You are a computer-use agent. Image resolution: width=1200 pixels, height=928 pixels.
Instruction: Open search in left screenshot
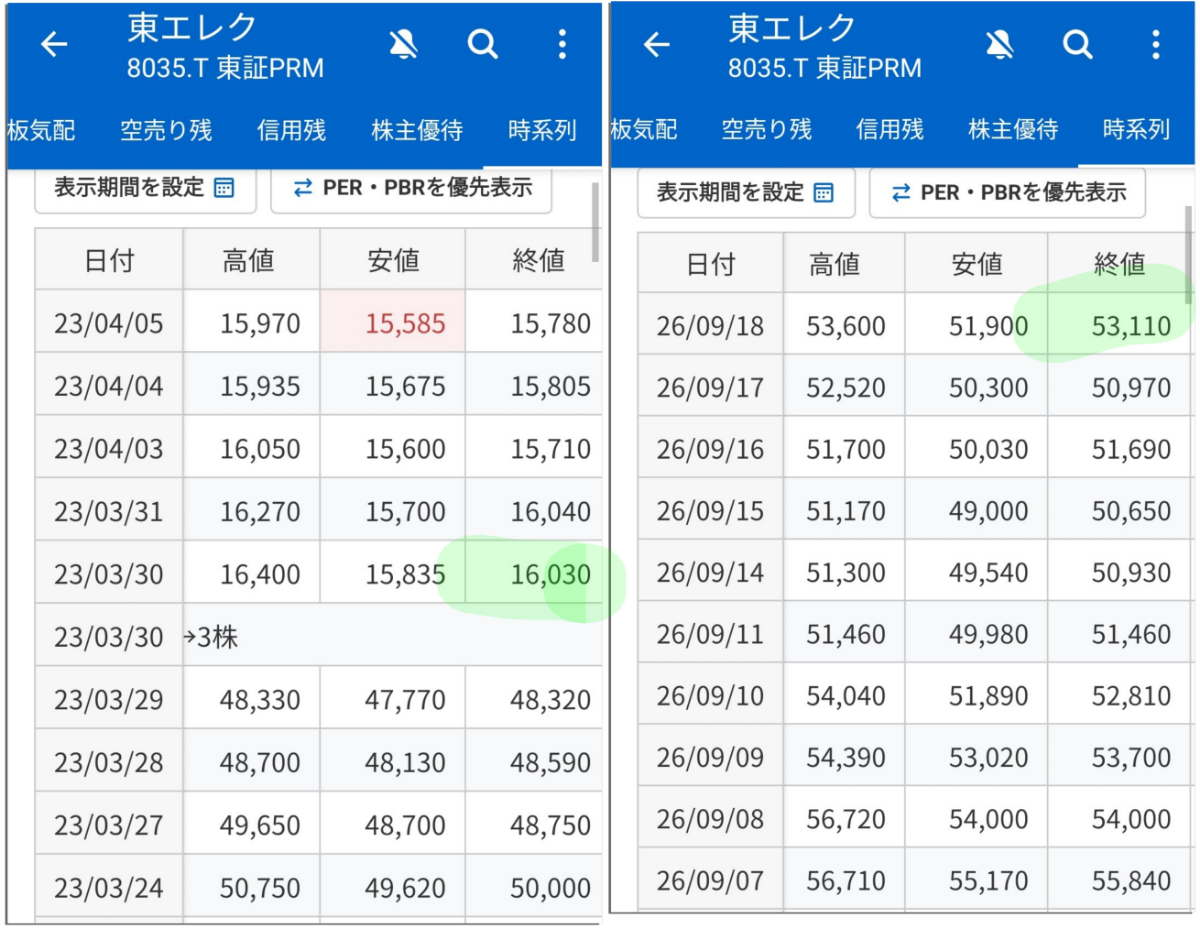(x=483, y=44)
